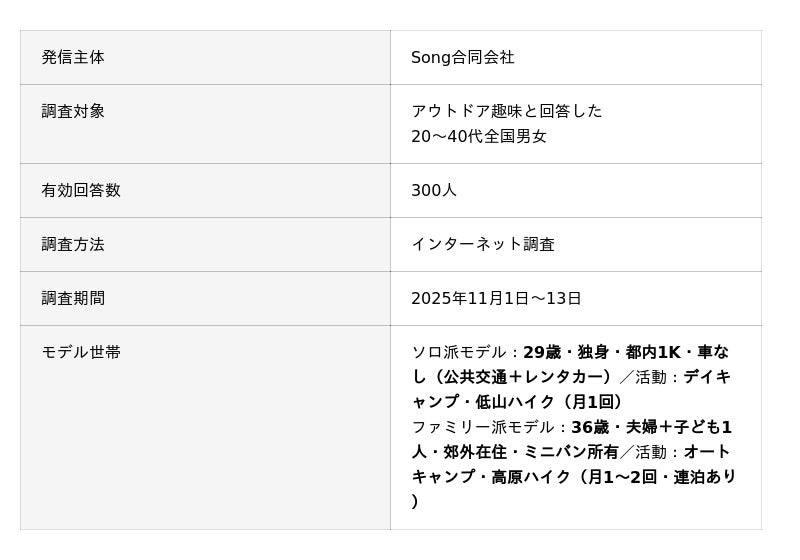Image resolution: width=800 pixels, height=560 pixels.
Task: Click the 郊外在住・ミニバン所有 bold text
Action: 533,452
